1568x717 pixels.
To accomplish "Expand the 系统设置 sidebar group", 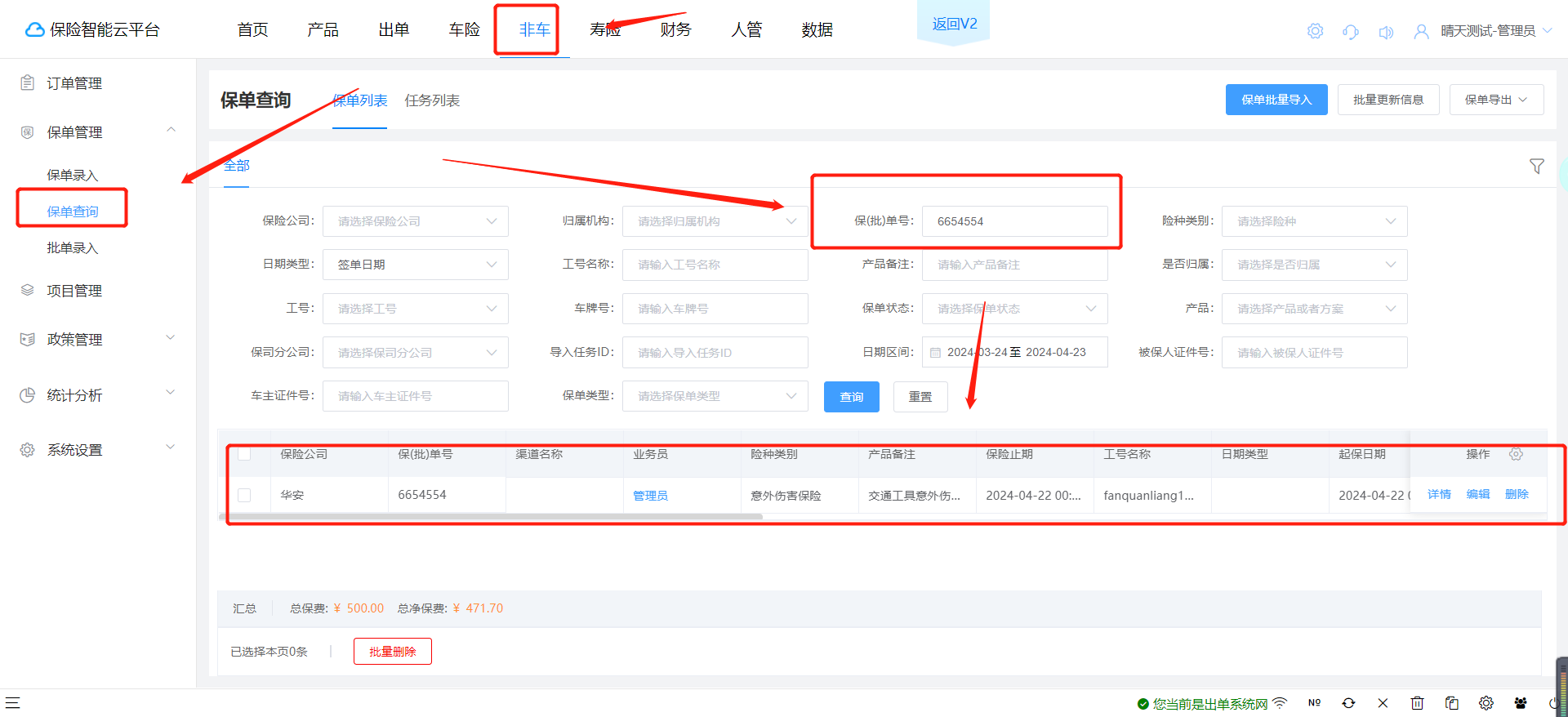I will [x=171, y=448].
